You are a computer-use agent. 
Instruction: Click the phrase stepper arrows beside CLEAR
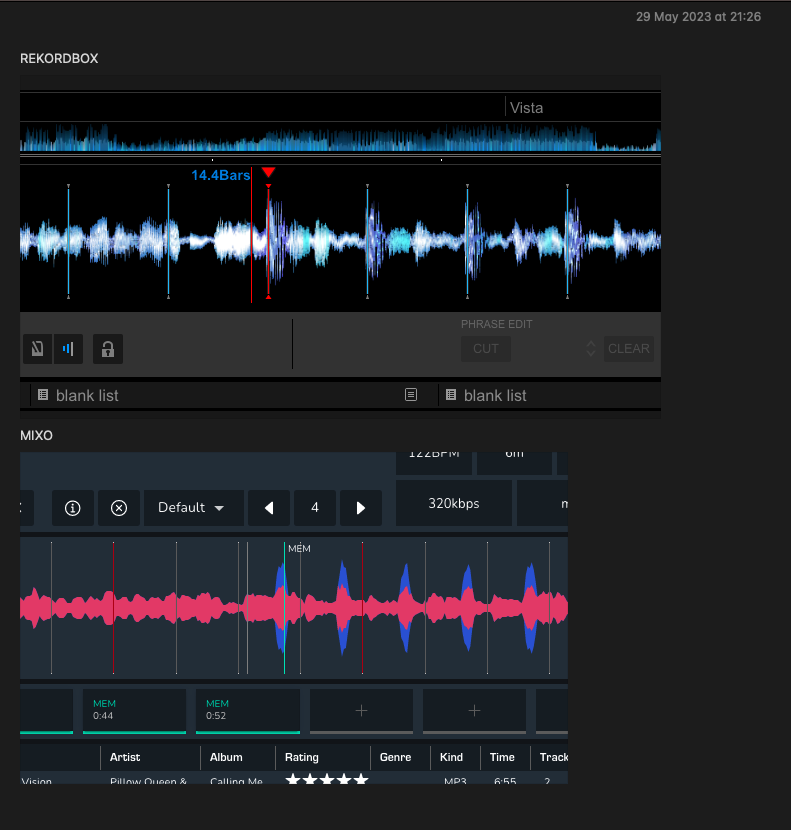point(590,349)
